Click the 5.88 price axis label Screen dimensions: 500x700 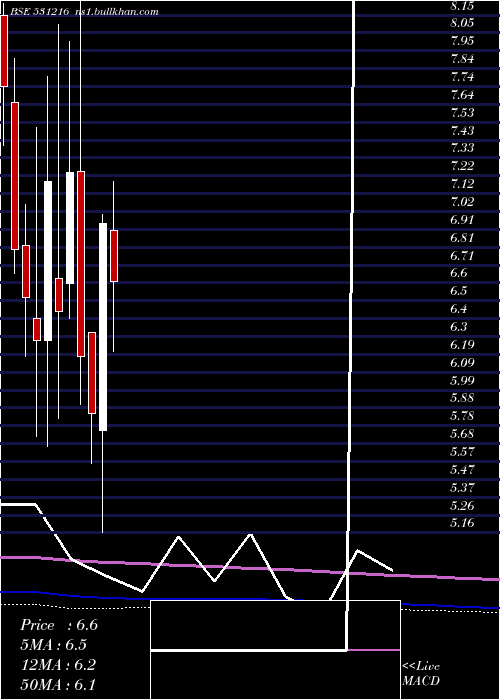pos(462,398)
